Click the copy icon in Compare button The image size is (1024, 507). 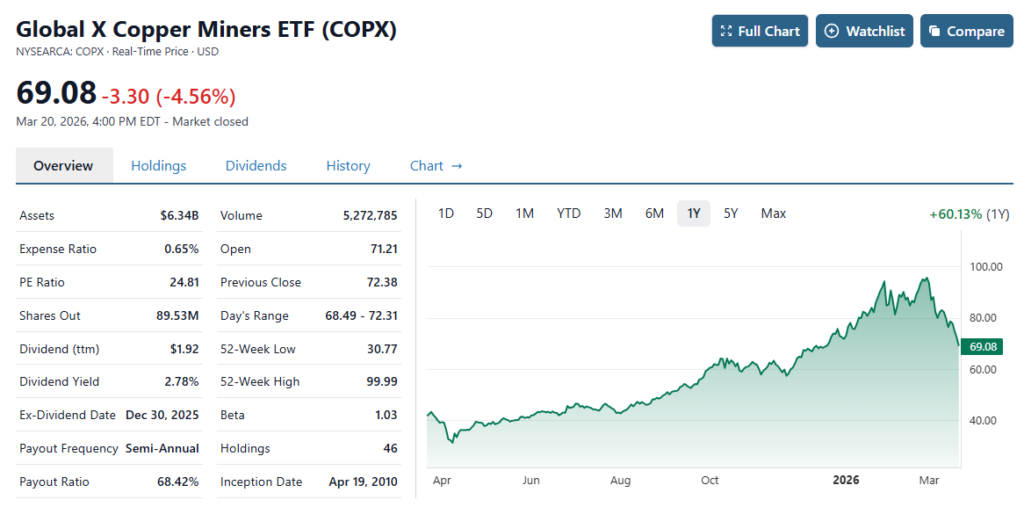click(934, 31)
